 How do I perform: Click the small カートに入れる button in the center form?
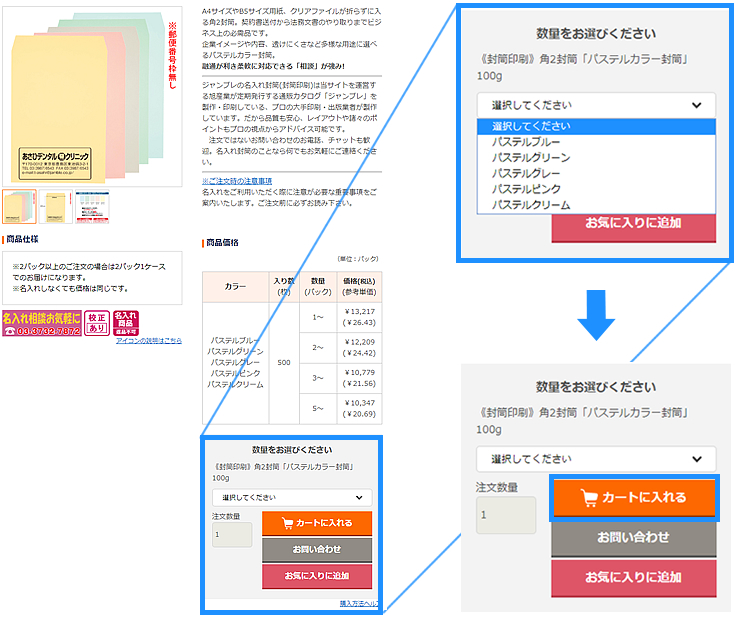coord(317,523)
